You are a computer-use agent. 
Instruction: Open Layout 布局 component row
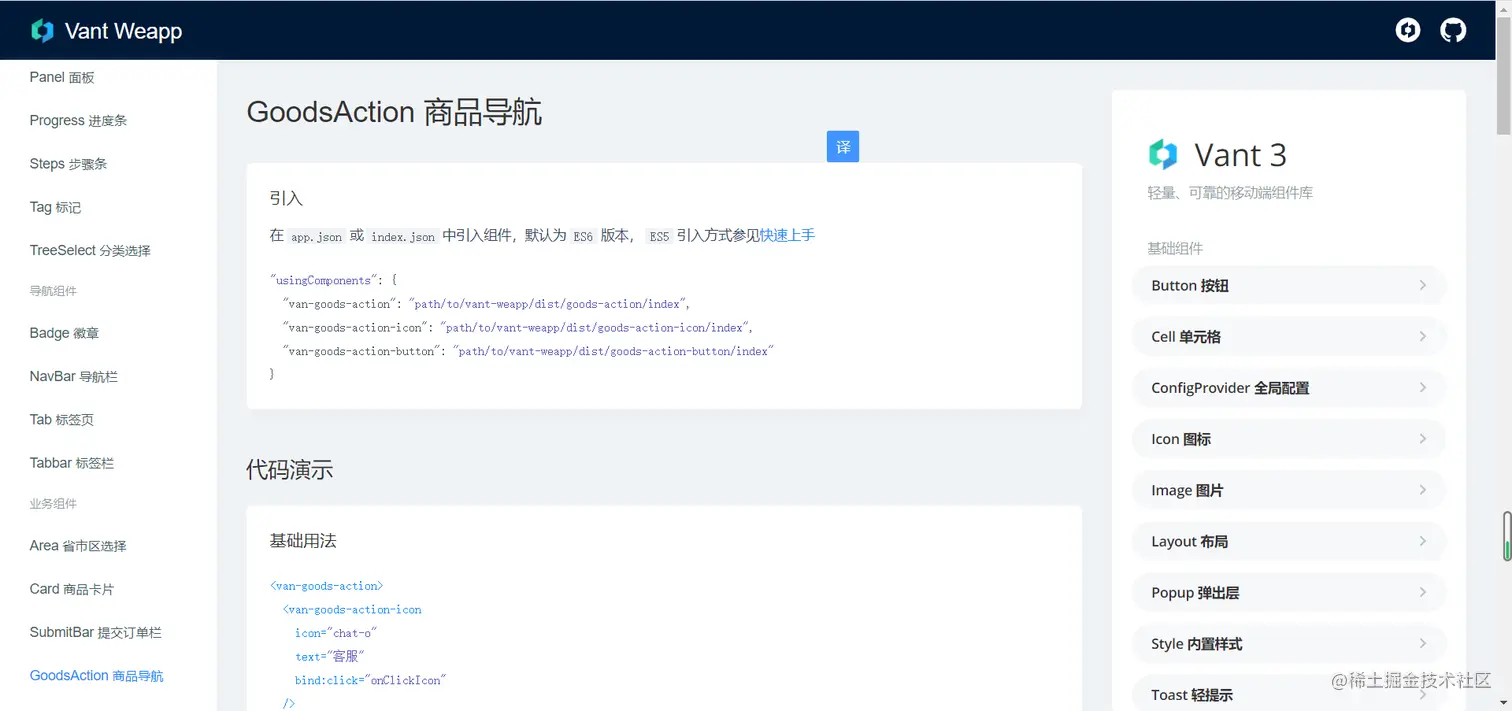click(1289, 541)
